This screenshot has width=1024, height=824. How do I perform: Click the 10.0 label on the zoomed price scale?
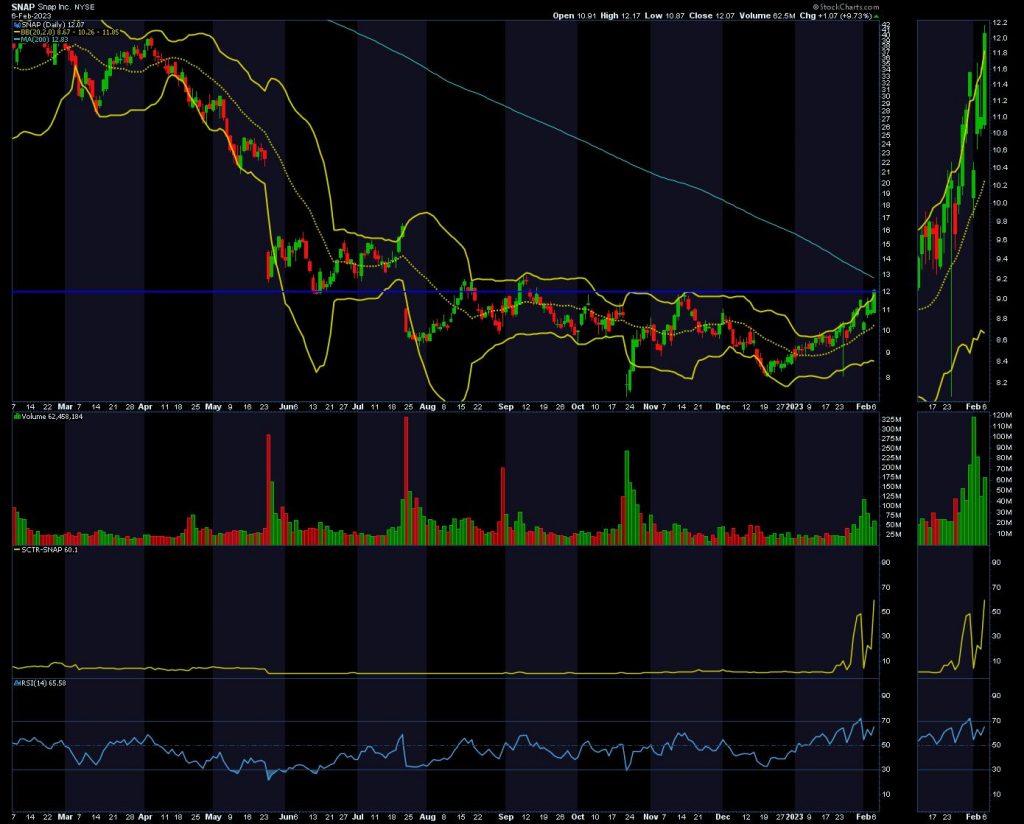[1000, 203]
